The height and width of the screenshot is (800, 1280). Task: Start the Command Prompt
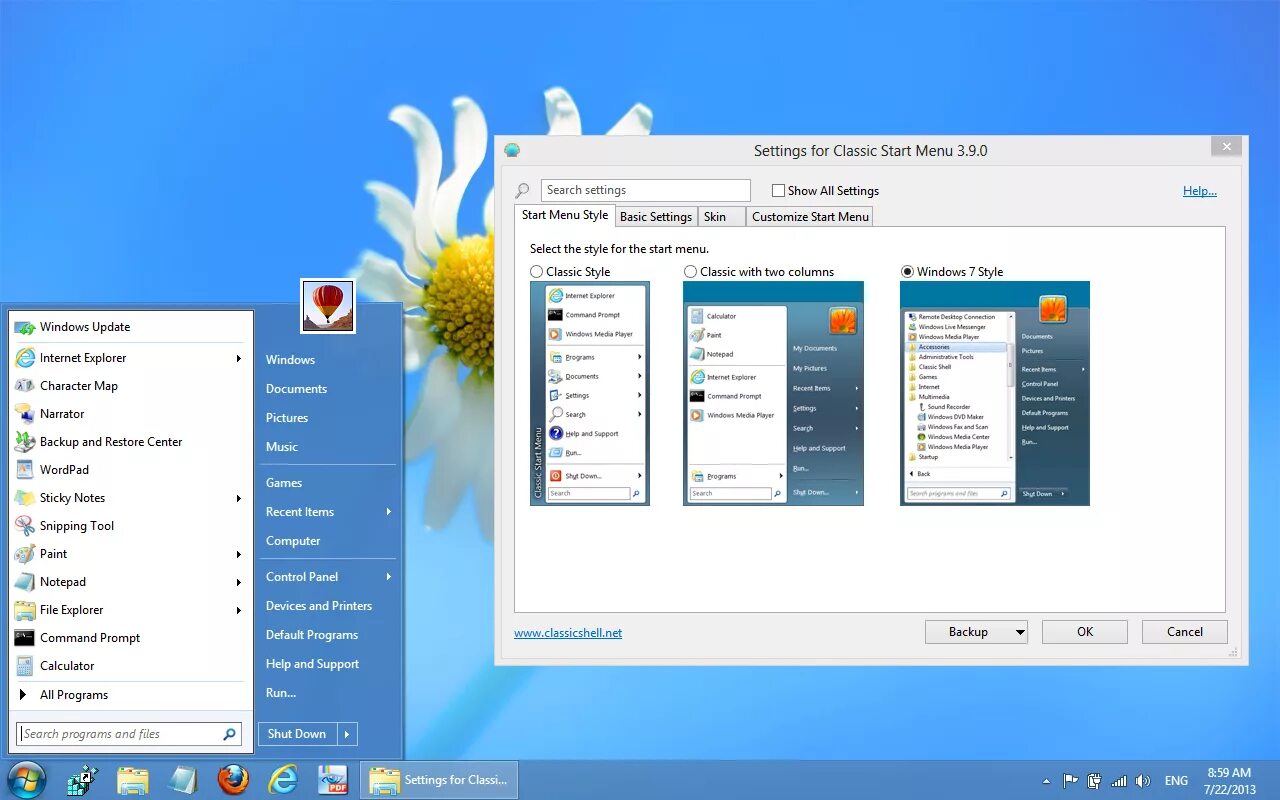(90, 637)
